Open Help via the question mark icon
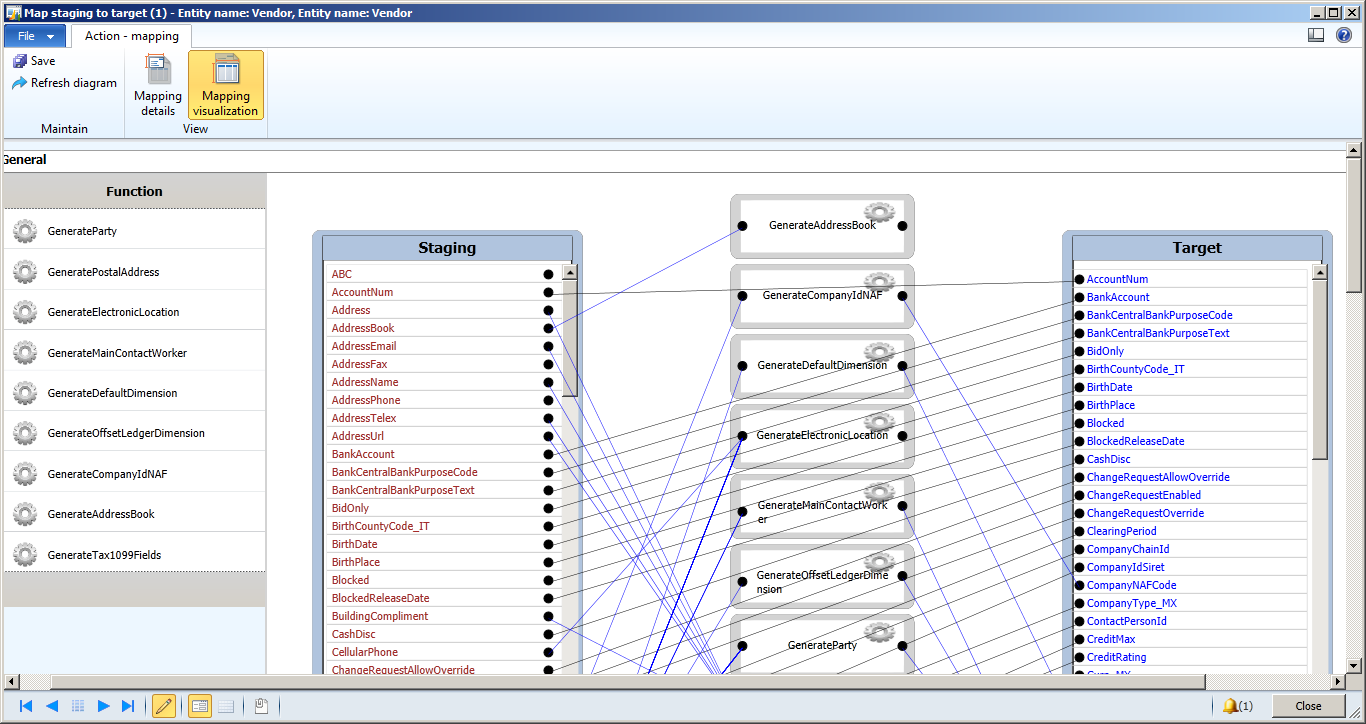The height and width of the screenshot is (724, 1366). [1343, 34]
